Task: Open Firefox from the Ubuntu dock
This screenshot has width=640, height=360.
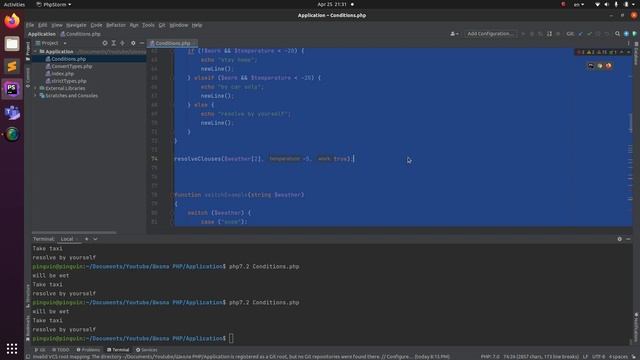Action: (12, 21)
